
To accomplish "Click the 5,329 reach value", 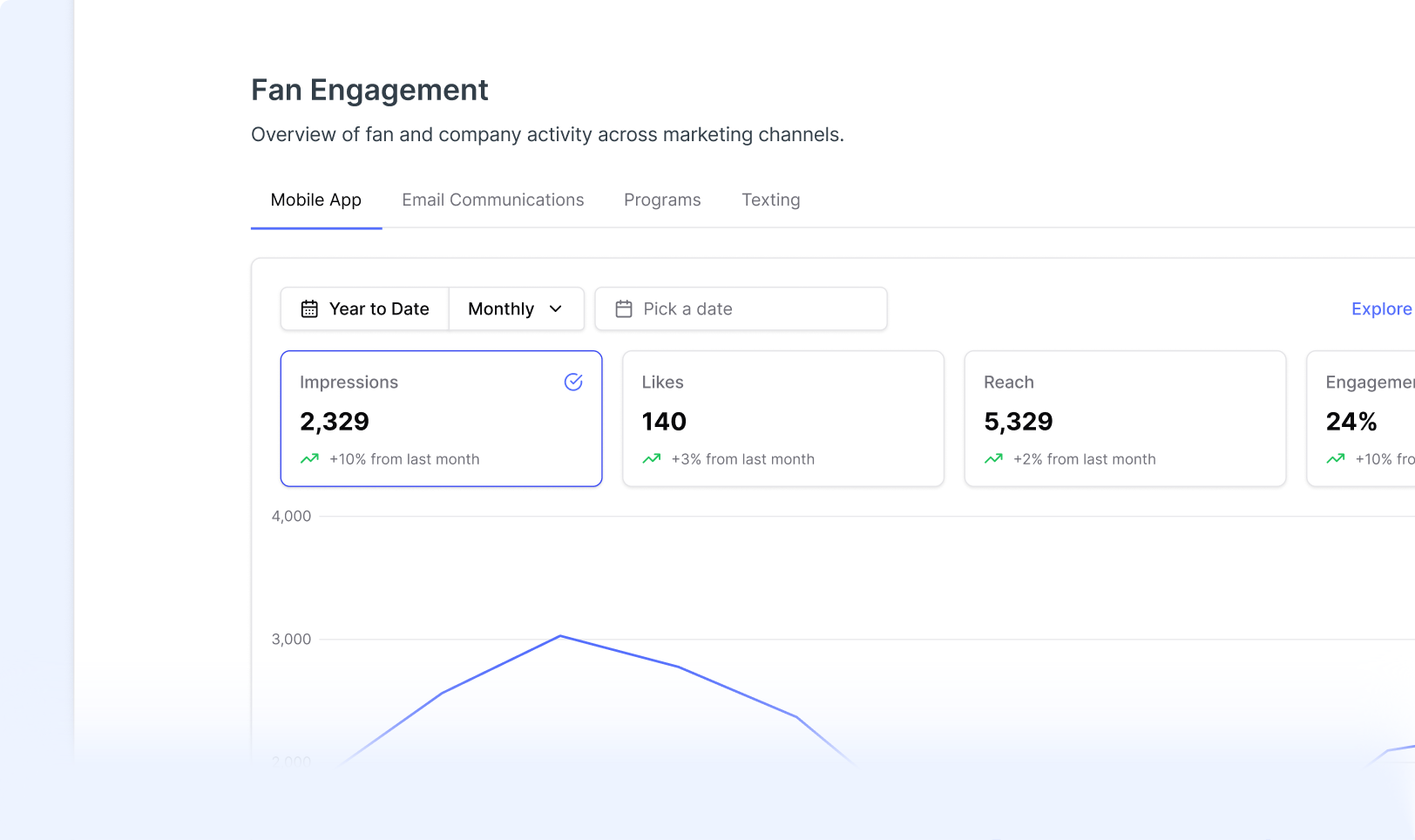I will pyautogui.click(x=1019, y=421).
